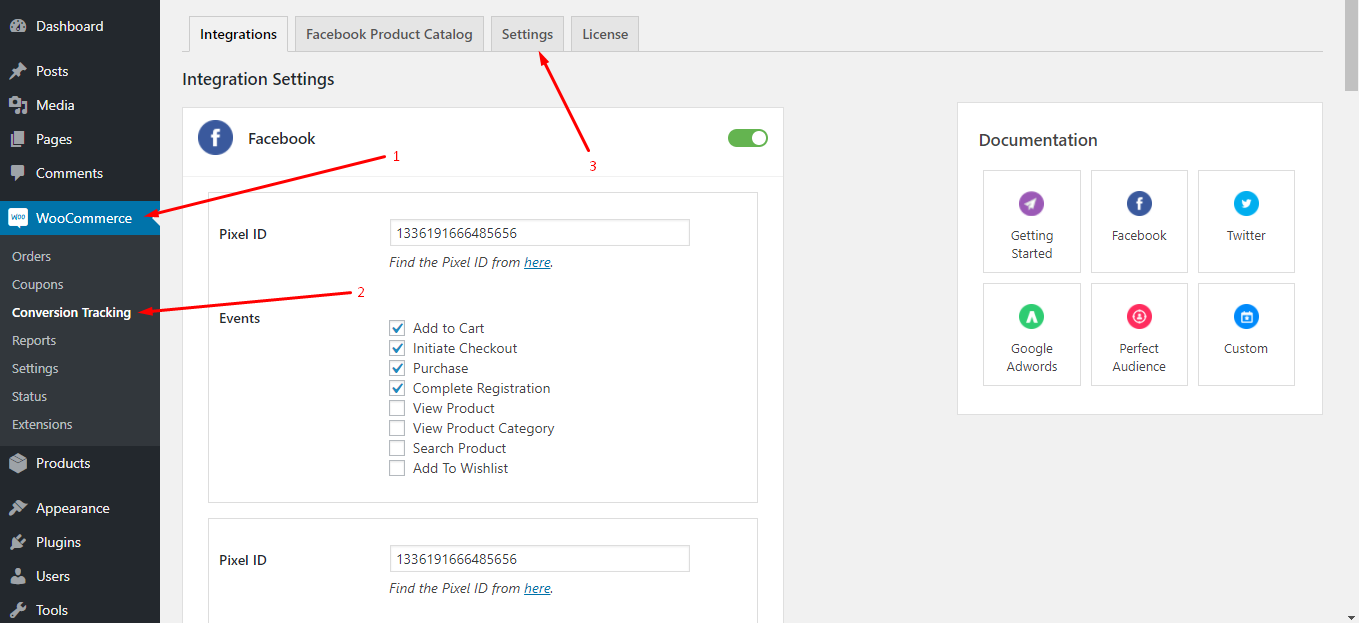Open the Orders submenu item

coord(31,256)
